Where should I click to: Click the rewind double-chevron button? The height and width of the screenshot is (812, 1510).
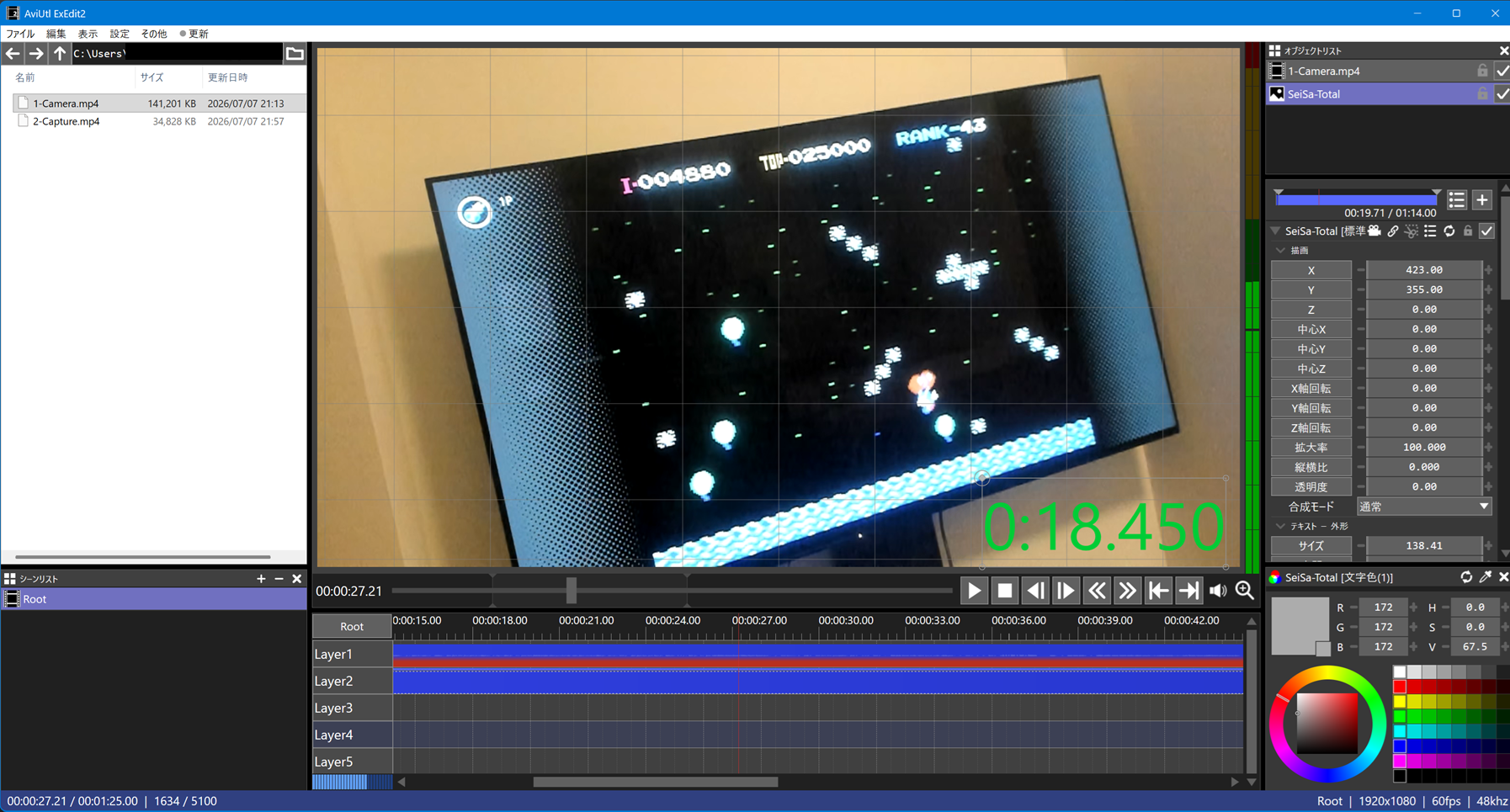point(1097,591)
